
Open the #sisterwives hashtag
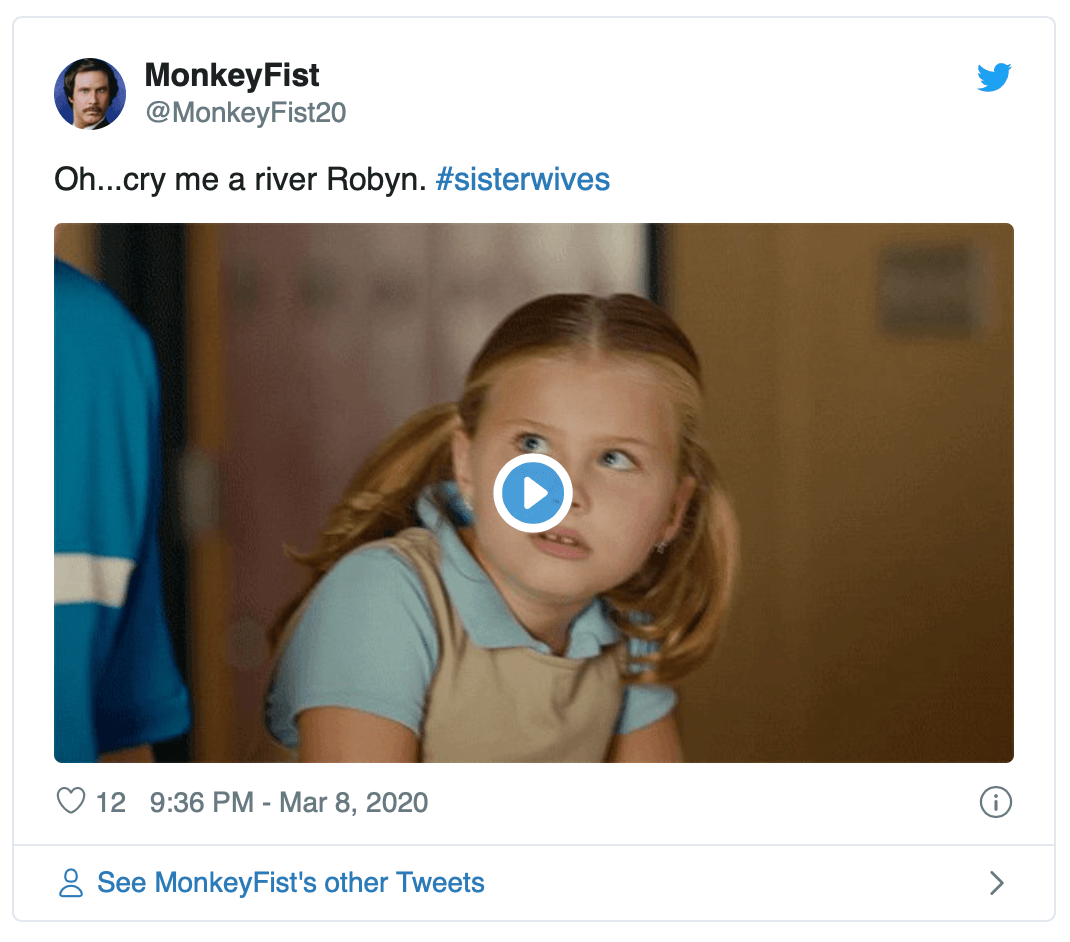(522, 180)
